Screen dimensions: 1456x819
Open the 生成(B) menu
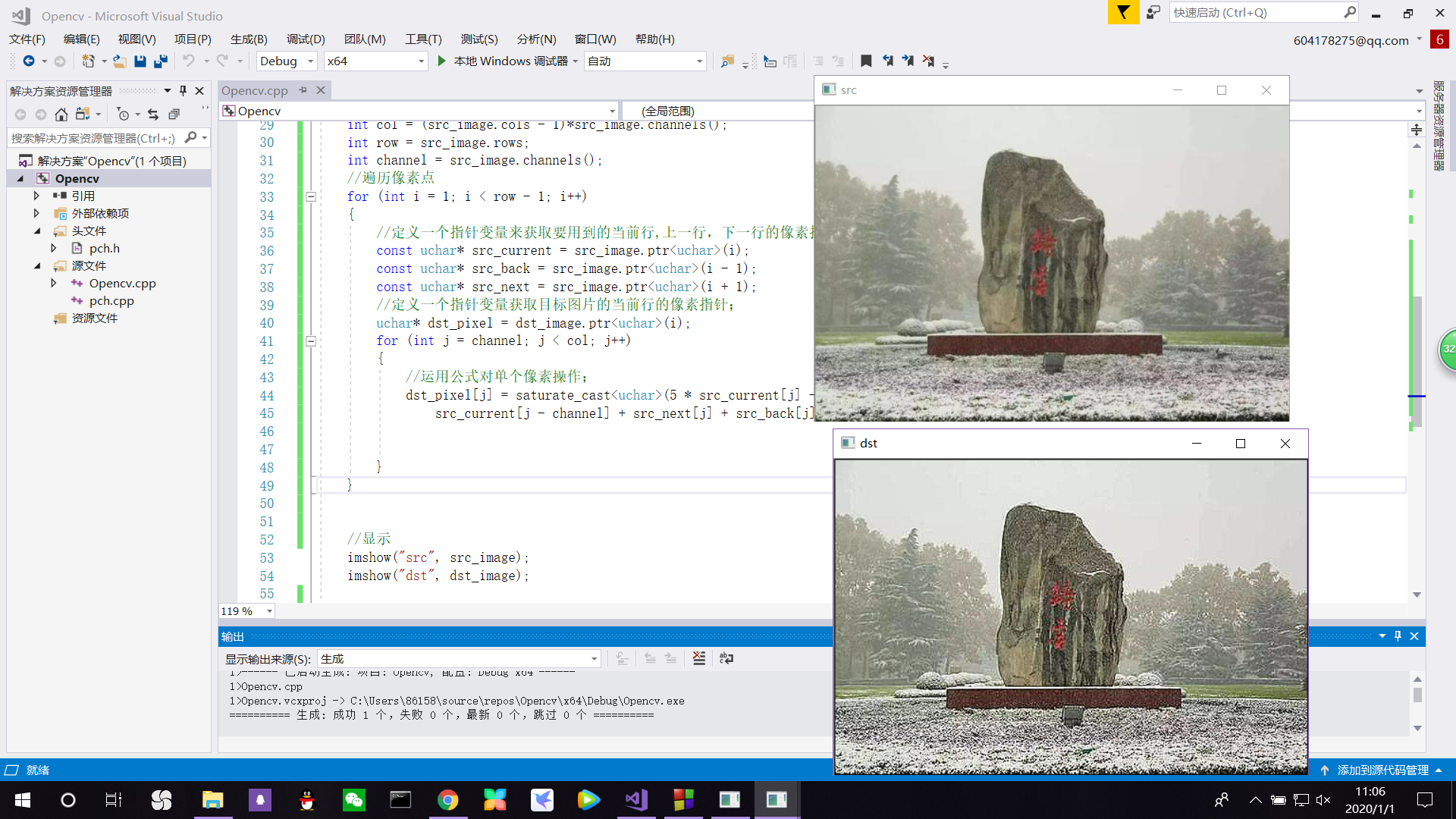[249, 39]
